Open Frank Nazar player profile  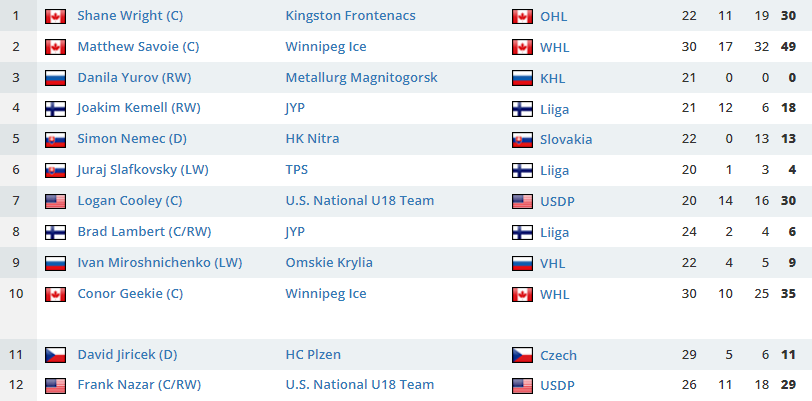139,385
